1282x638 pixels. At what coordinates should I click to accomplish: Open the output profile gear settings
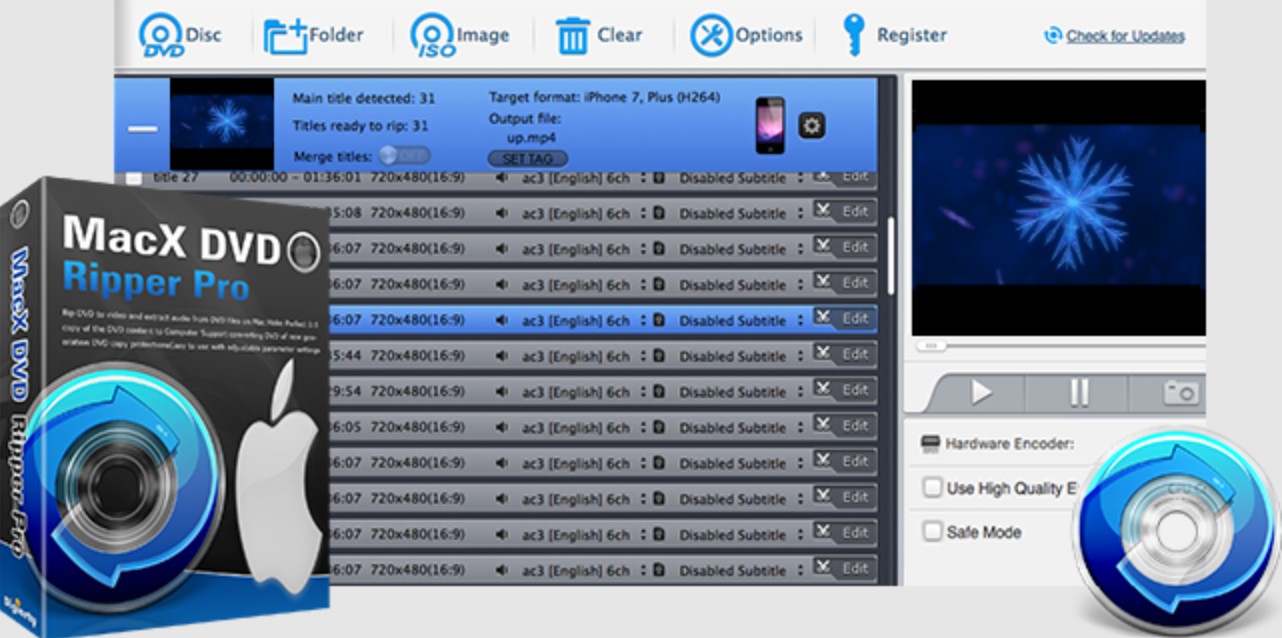pyautogui.click(x=811, y=126)
